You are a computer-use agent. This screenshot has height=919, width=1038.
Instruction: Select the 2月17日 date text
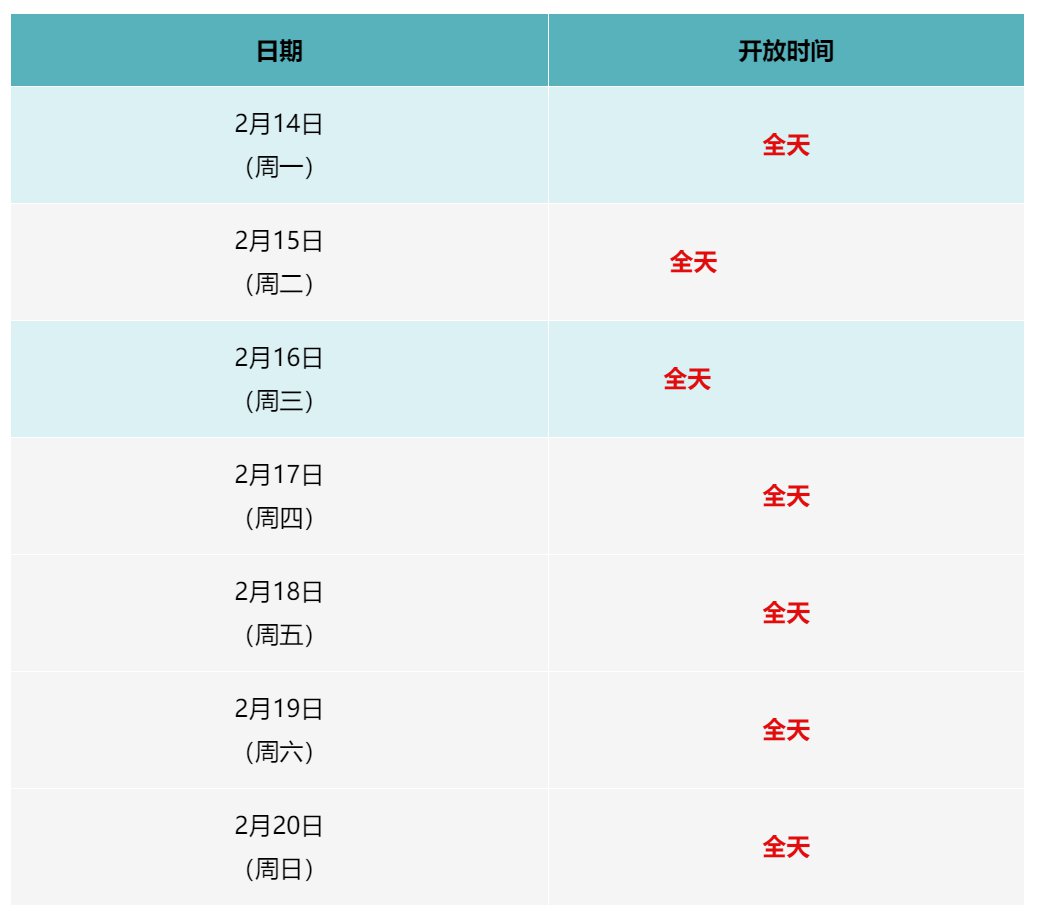tap(279, 475)
